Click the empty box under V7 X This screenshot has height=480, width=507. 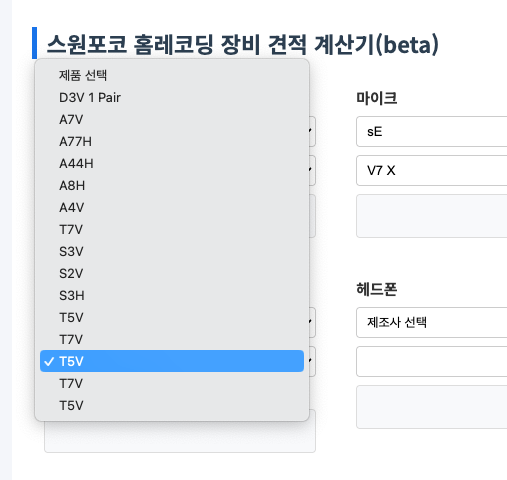point(431,216)
